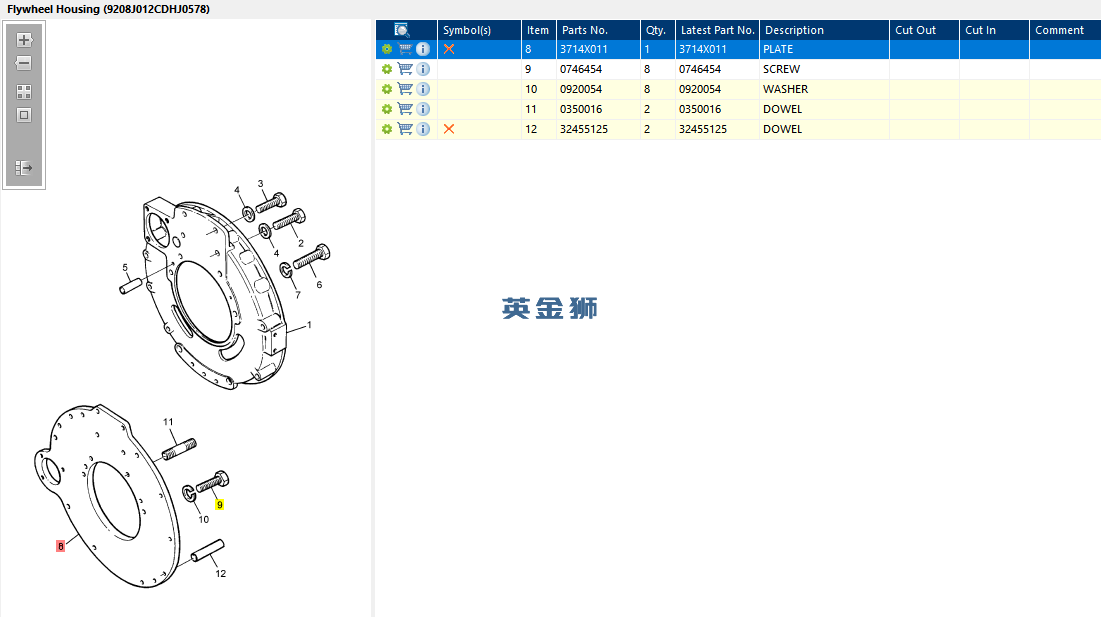This screenshot has width=1101, height=617.
Task: Click parts number 3714X011 cell
Action: coord(598,49)
